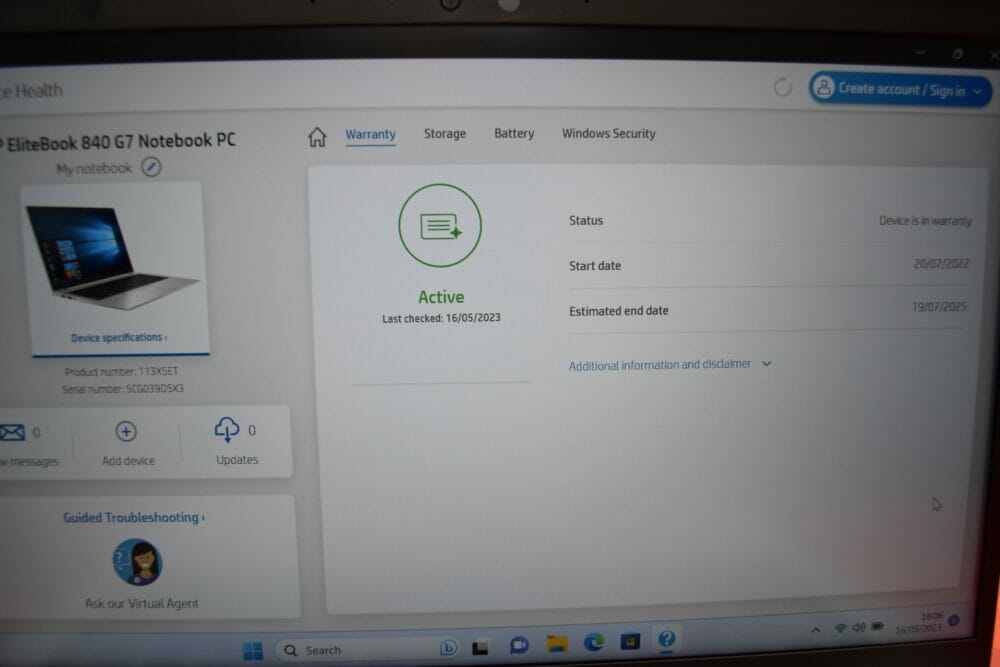Click the refresh icon near sign in
This screenshot has height=667, width=1000.
coord(783,87)
